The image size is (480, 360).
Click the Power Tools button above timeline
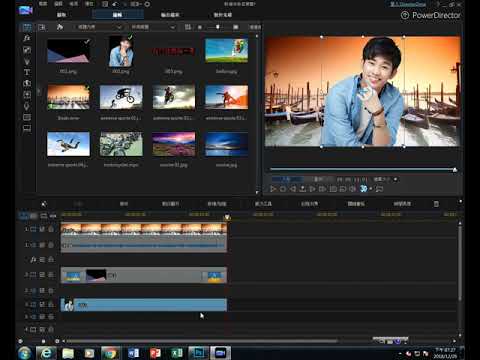point(263,204)
